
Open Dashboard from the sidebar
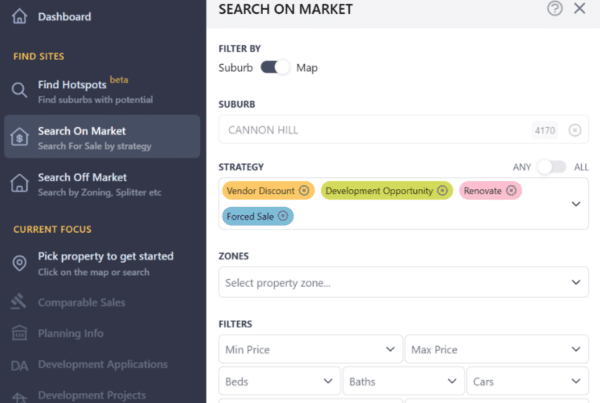click(x=64, y=17)
